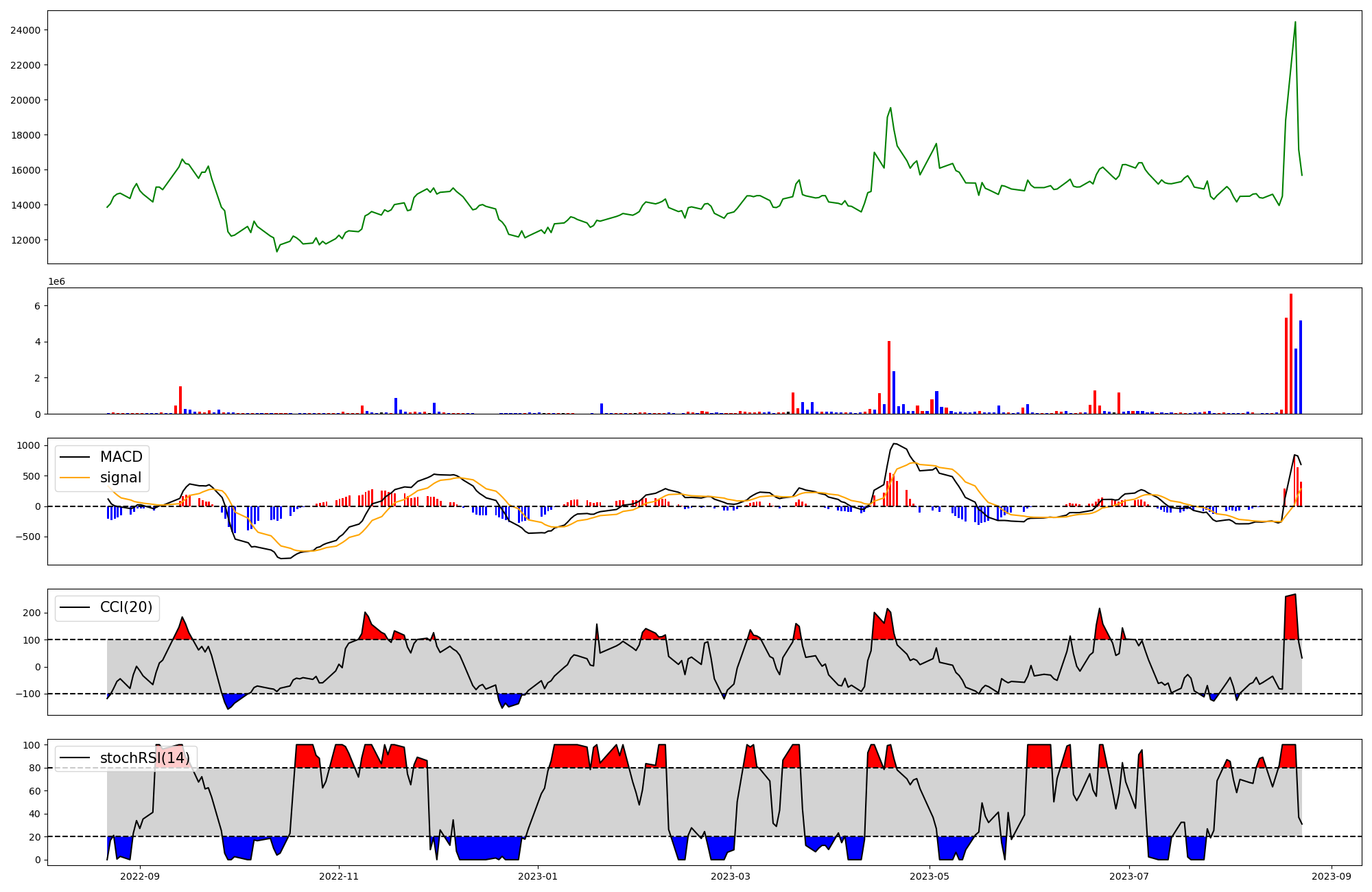Click the 80 tick label on the stochRSI axis
The height and width of the screenshot is (892, 1372).
point(34,768)
